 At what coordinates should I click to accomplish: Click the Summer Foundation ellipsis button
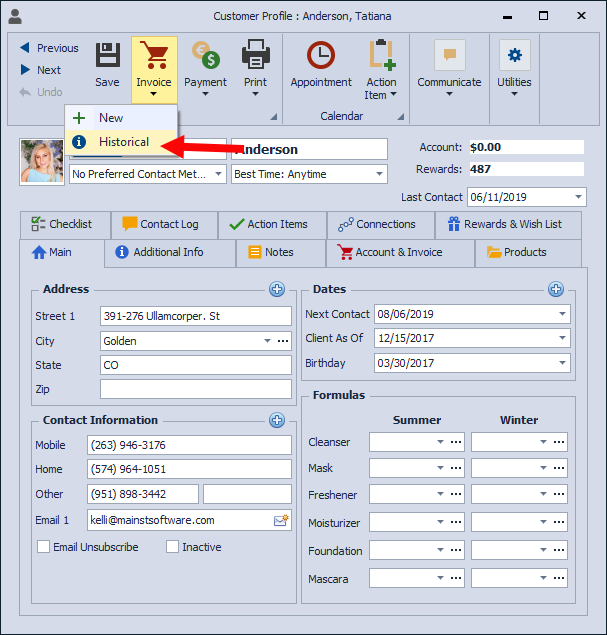point(456,550)
